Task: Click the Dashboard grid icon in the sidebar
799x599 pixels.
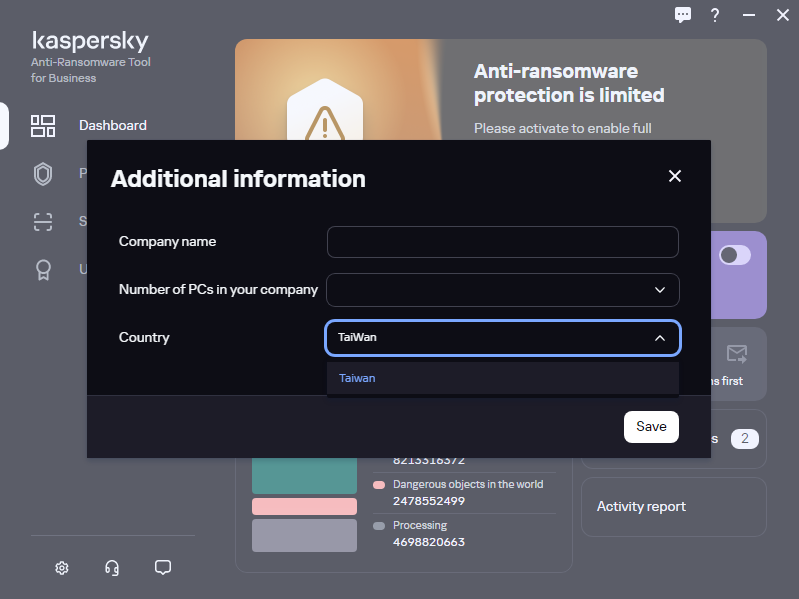Action: tap(43, 126)
